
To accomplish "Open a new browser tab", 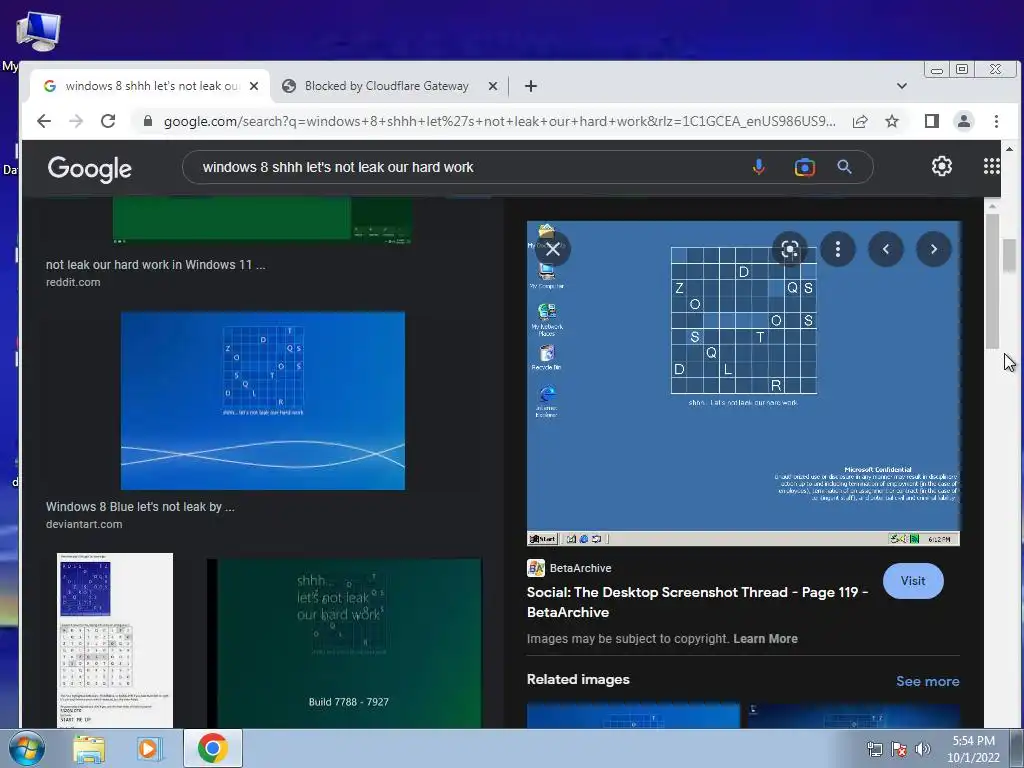I will [531, 86].
